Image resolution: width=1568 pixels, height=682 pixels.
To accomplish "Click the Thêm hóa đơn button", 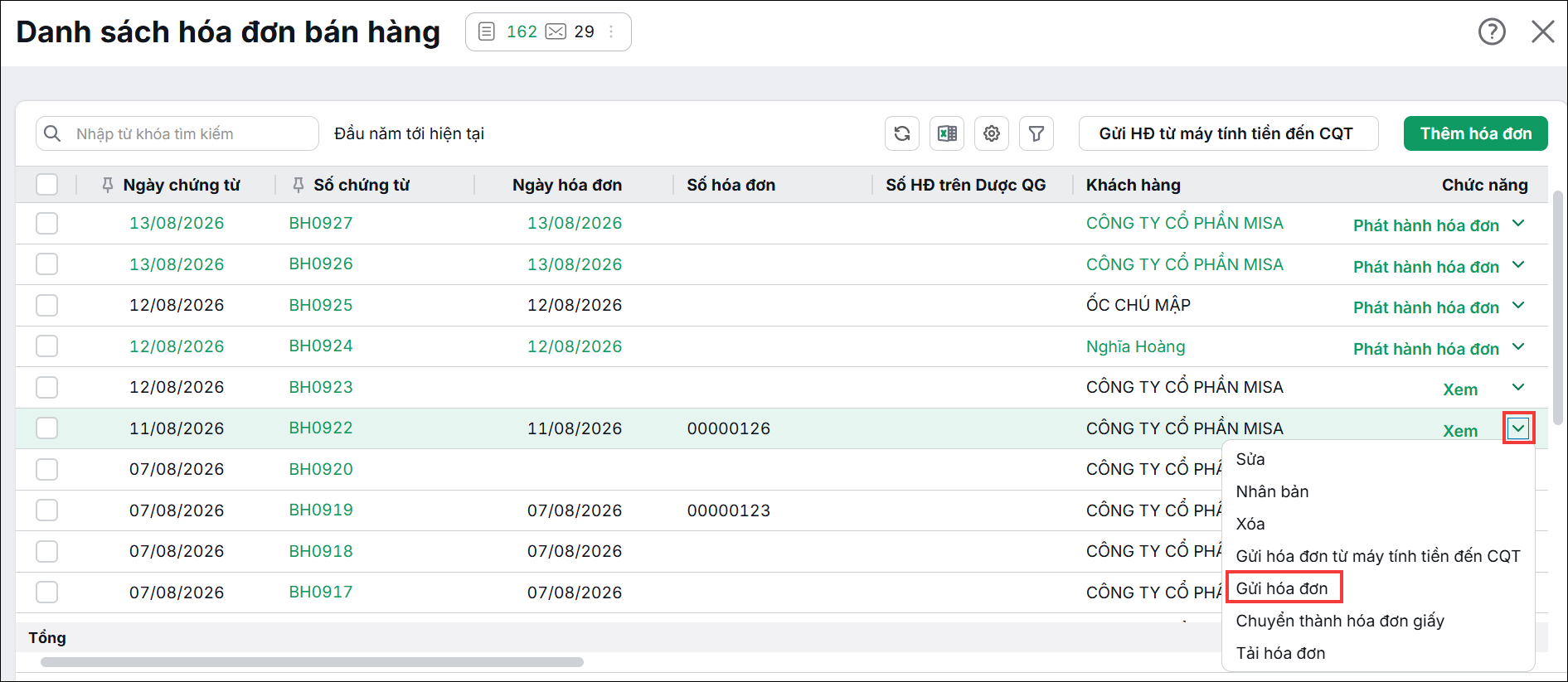I will [x=1475, y=133].
